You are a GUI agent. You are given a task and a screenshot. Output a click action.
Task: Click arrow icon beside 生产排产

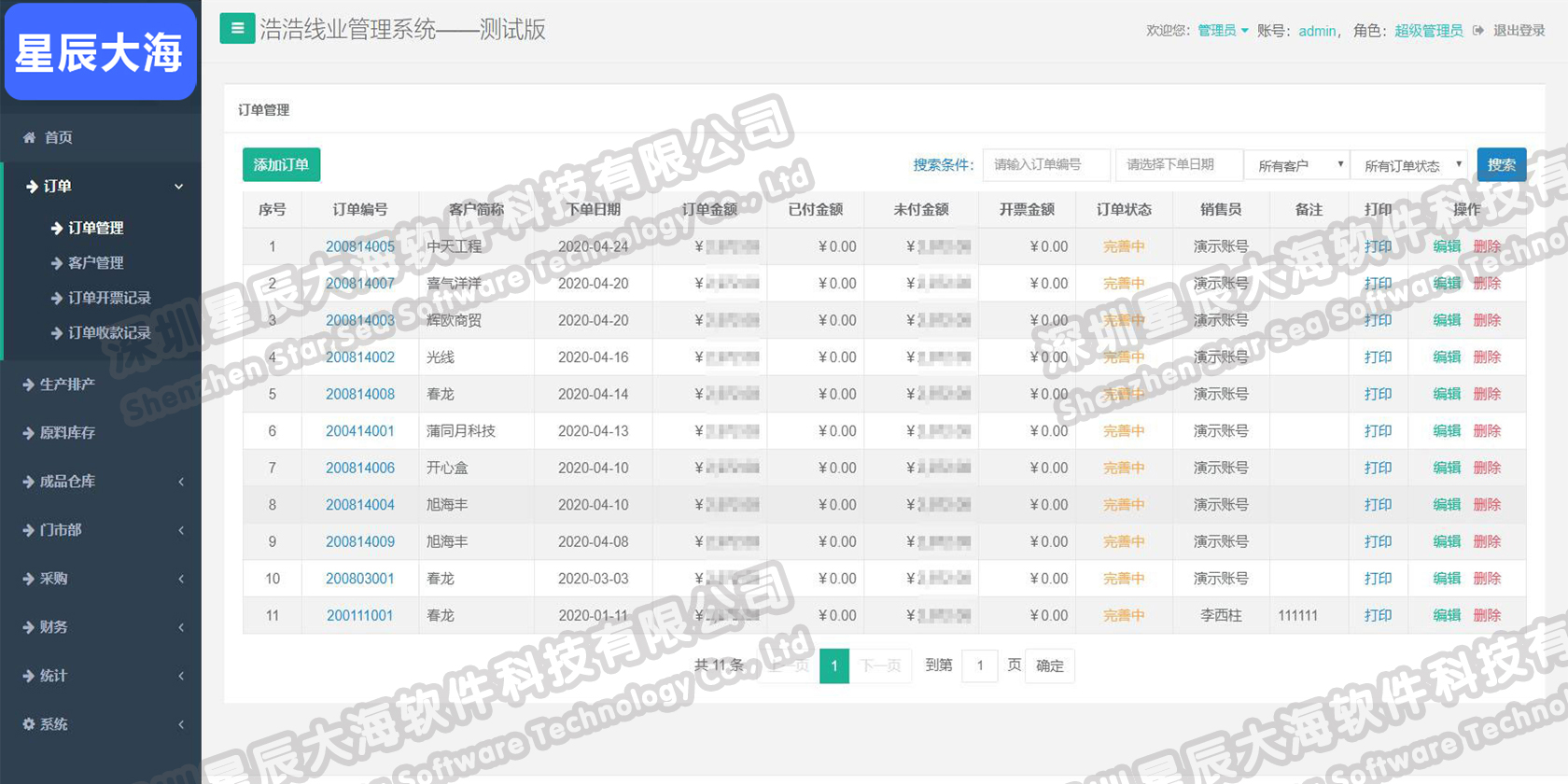(28, 385)
